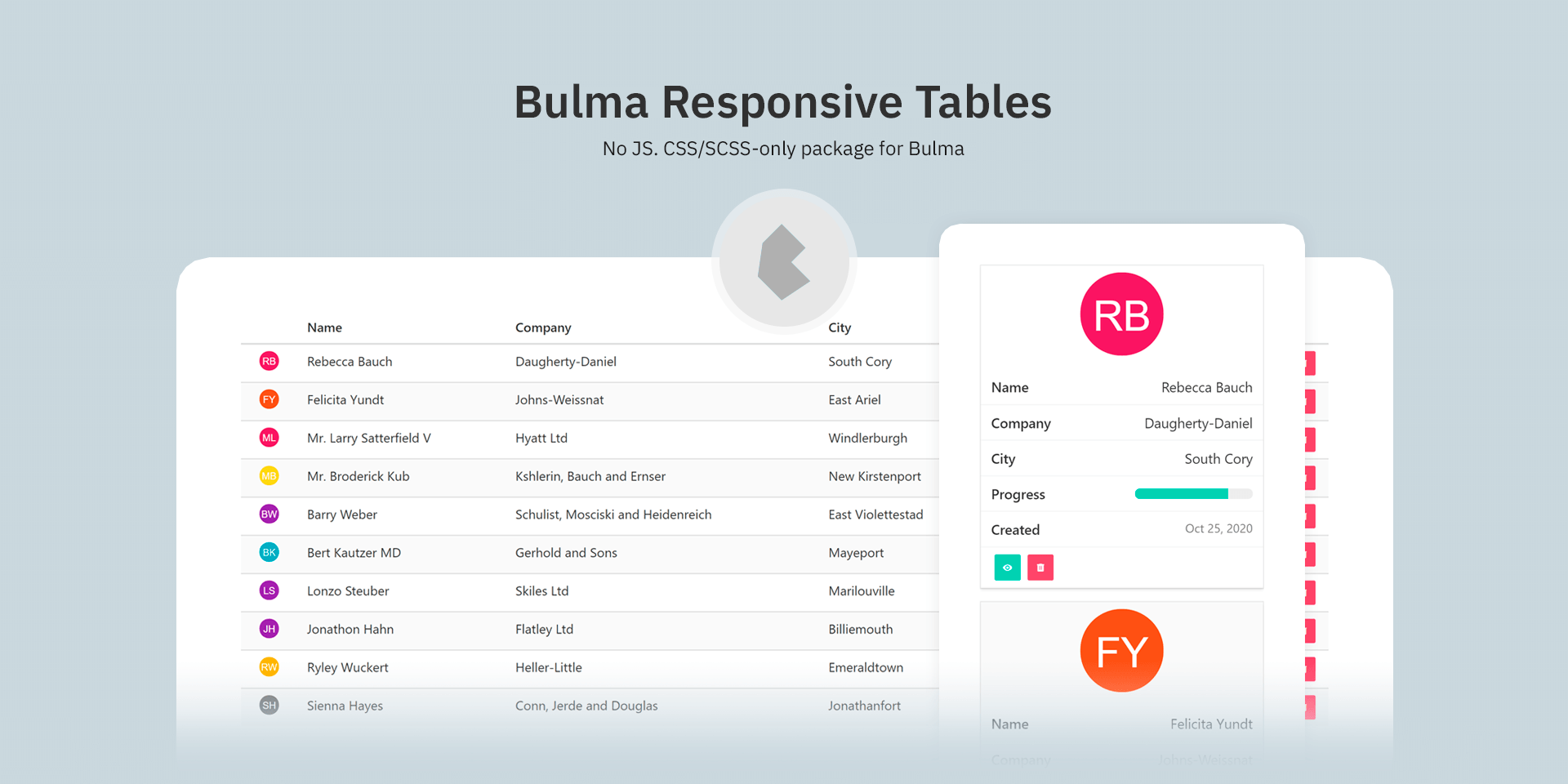Select the name Felicita Yundt in the table
The height and width of the screenshot is (784, 1568).
(x=345, y=400)
